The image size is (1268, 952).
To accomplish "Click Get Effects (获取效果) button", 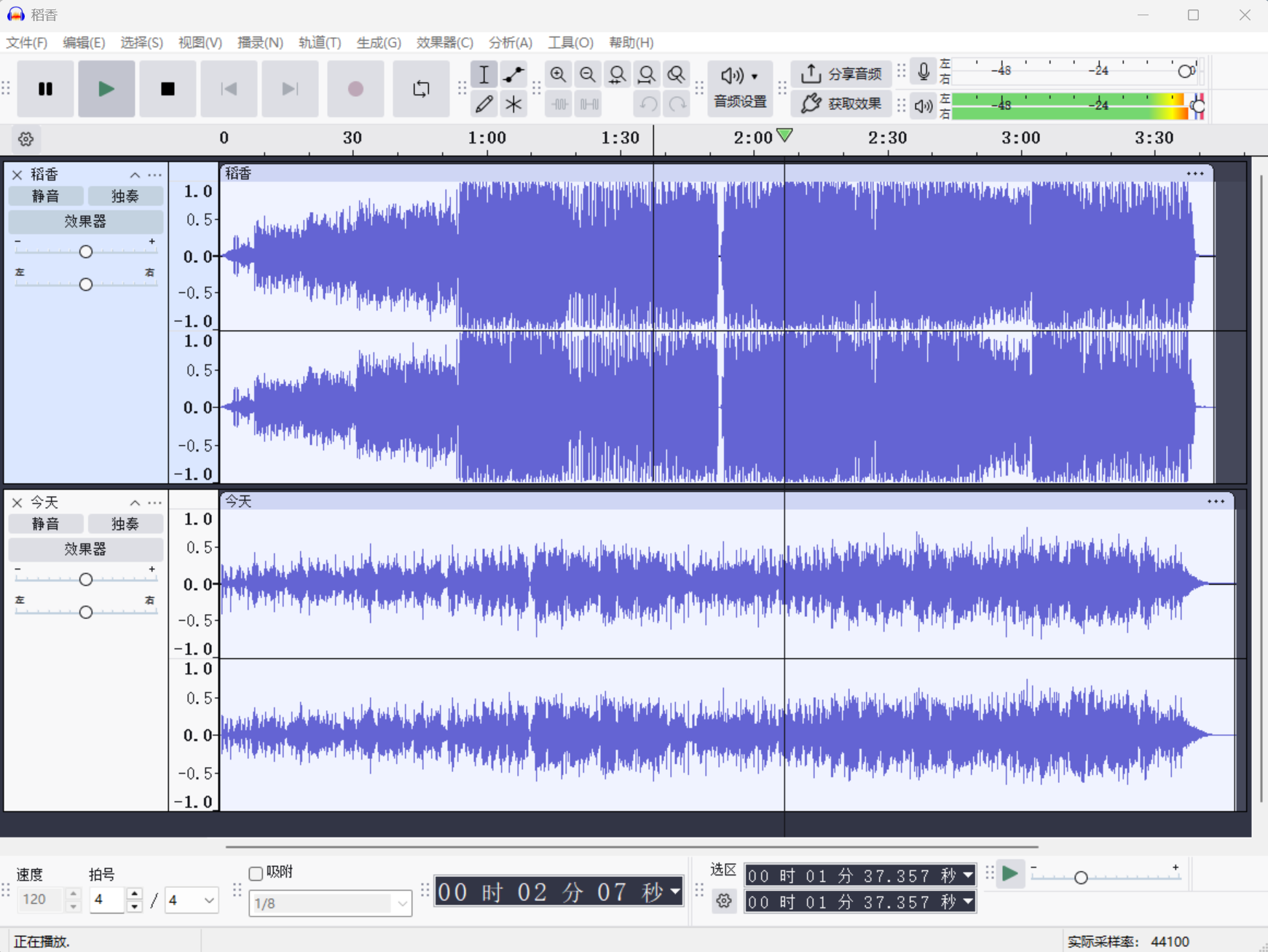I will (x=841, y=104).
